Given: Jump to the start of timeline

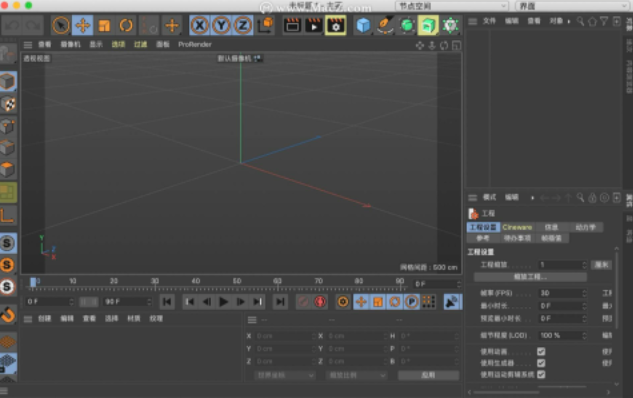Looking at the screenshot, I should pos(167,302).
